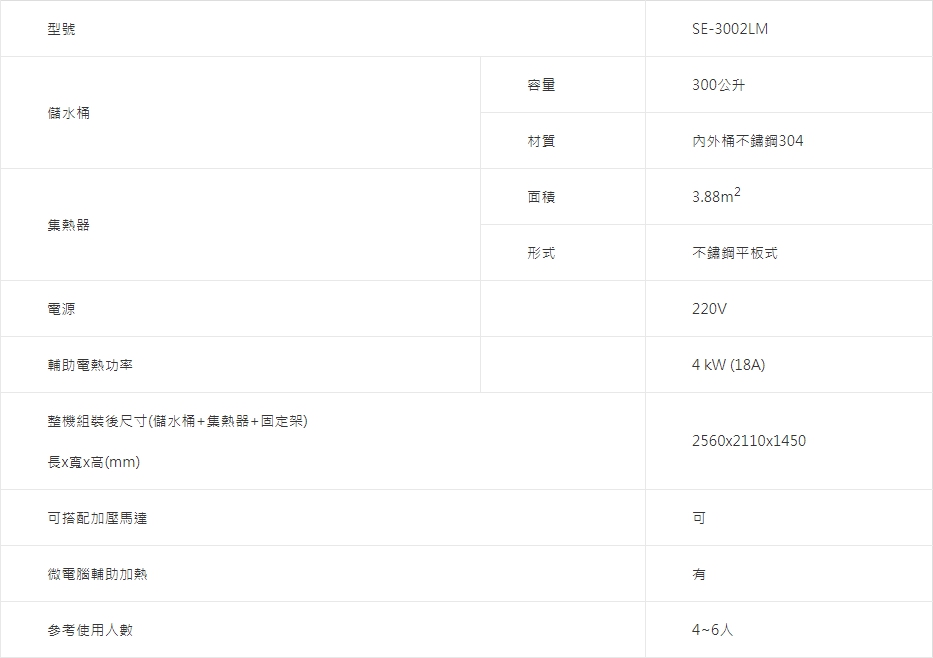Select the 220V power value
This screenshot has width=933, height=658.
click(x=709, y=309)
